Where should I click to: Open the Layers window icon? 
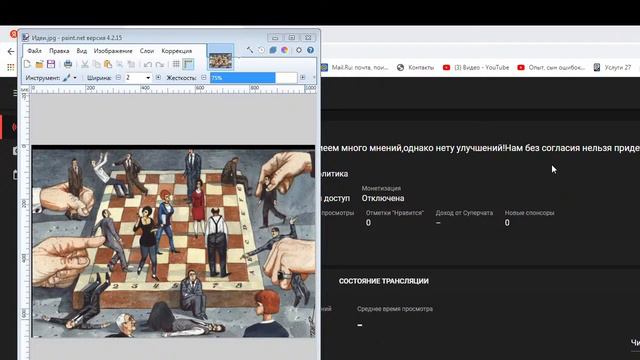coord(273,50)
